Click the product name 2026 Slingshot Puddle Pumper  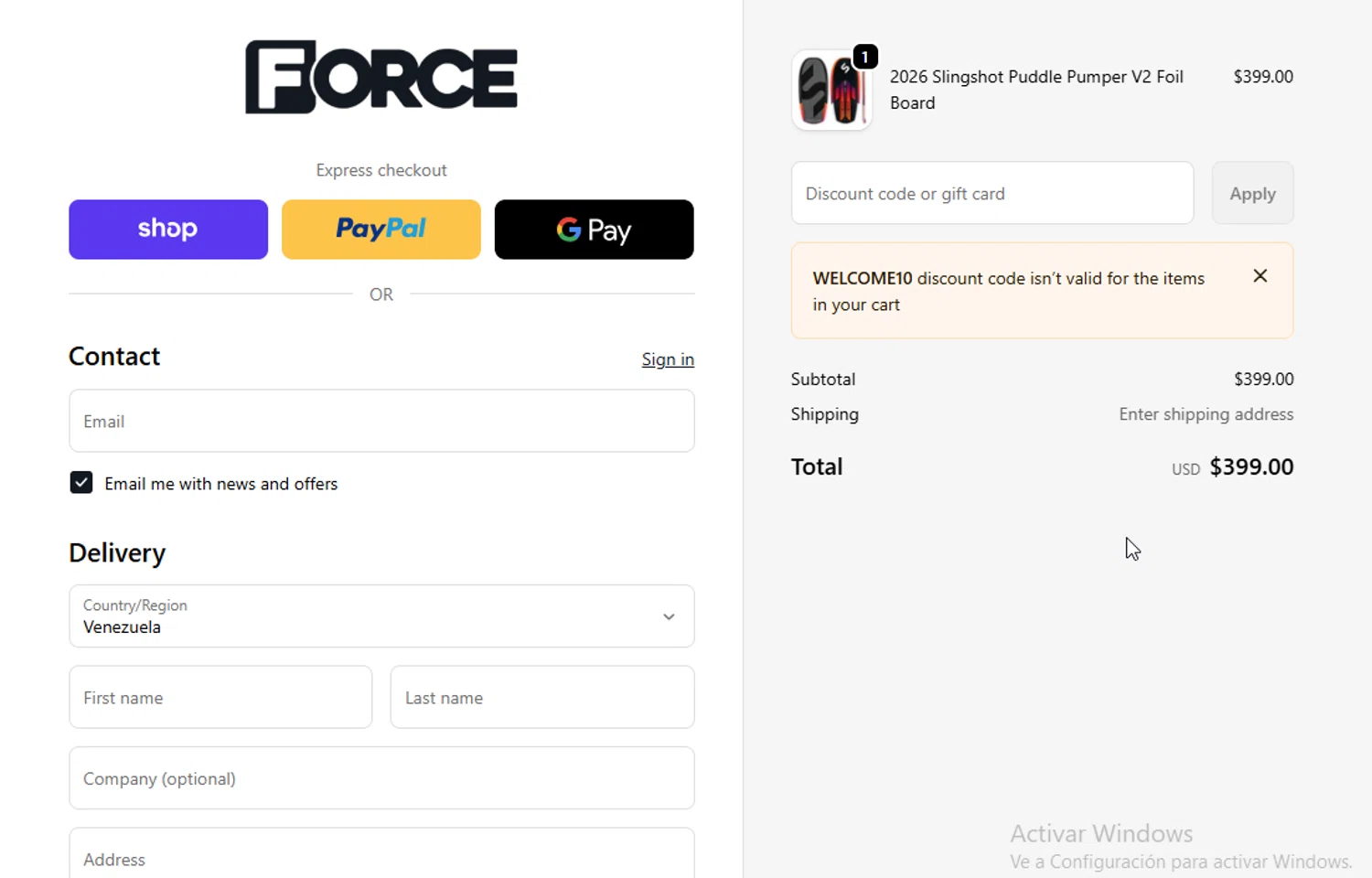(x=1036, y=90)
